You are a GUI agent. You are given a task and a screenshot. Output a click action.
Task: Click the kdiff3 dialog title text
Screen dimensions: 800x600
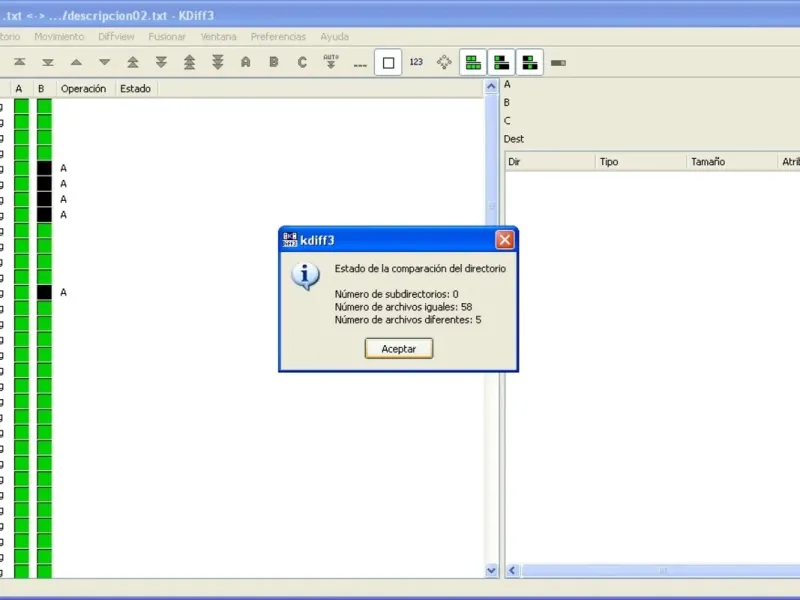[x=317, y=240]
